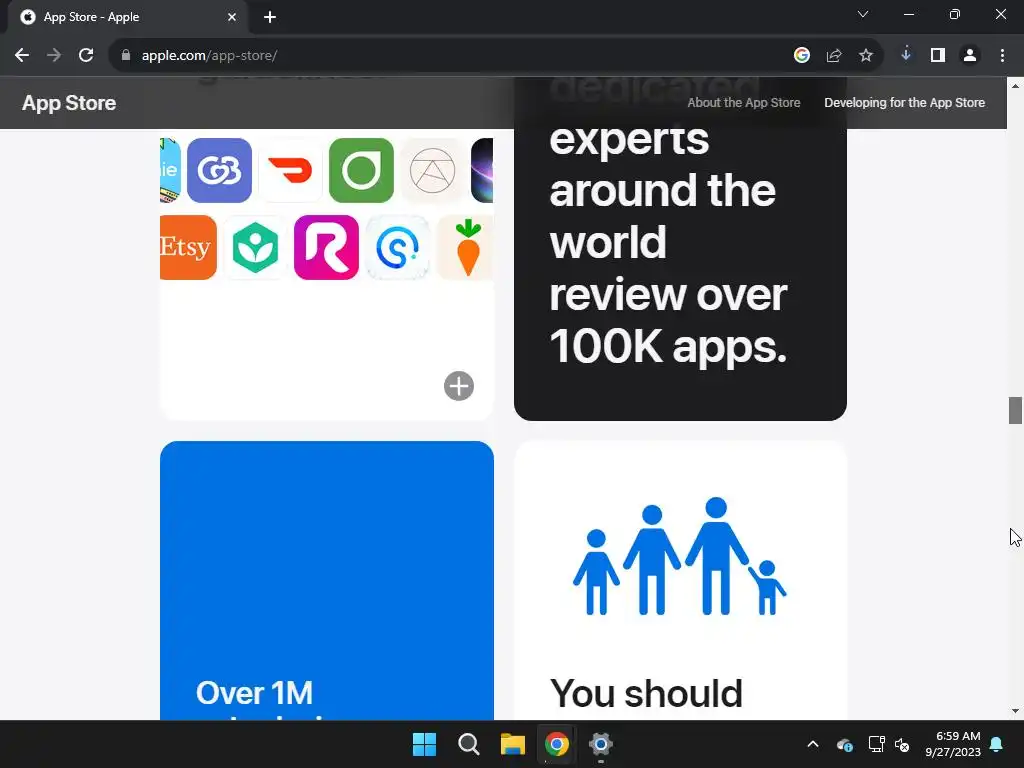Click the App Store heading link
1024x768 pixels.
coord(69,103)
